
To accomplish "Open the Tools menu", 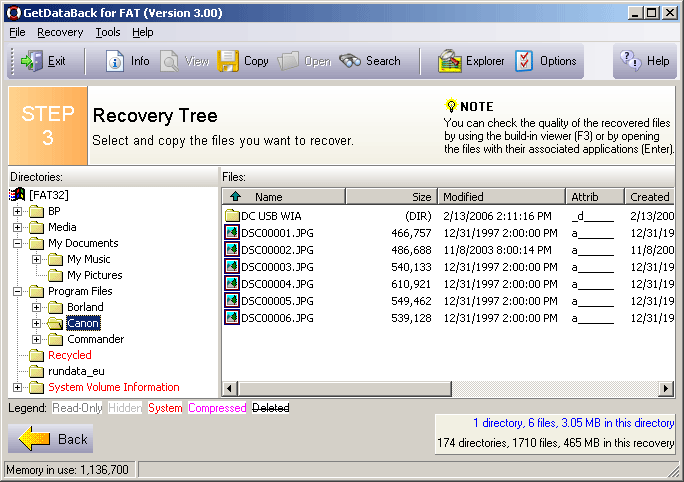I will pyautogui.click(x=108, y=32).
